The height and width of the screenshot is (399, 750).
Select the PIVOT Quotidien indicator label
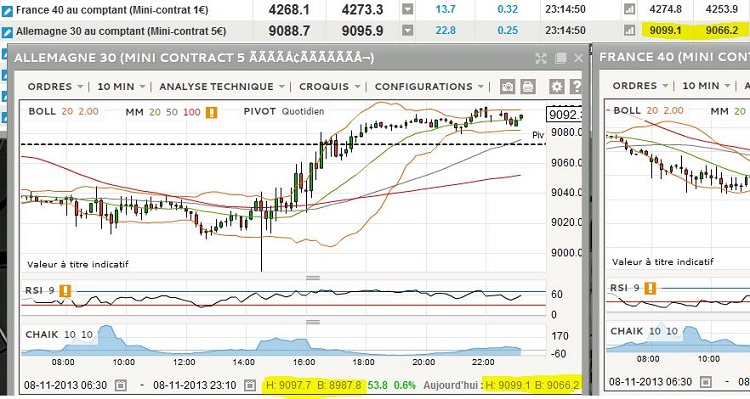284,111
